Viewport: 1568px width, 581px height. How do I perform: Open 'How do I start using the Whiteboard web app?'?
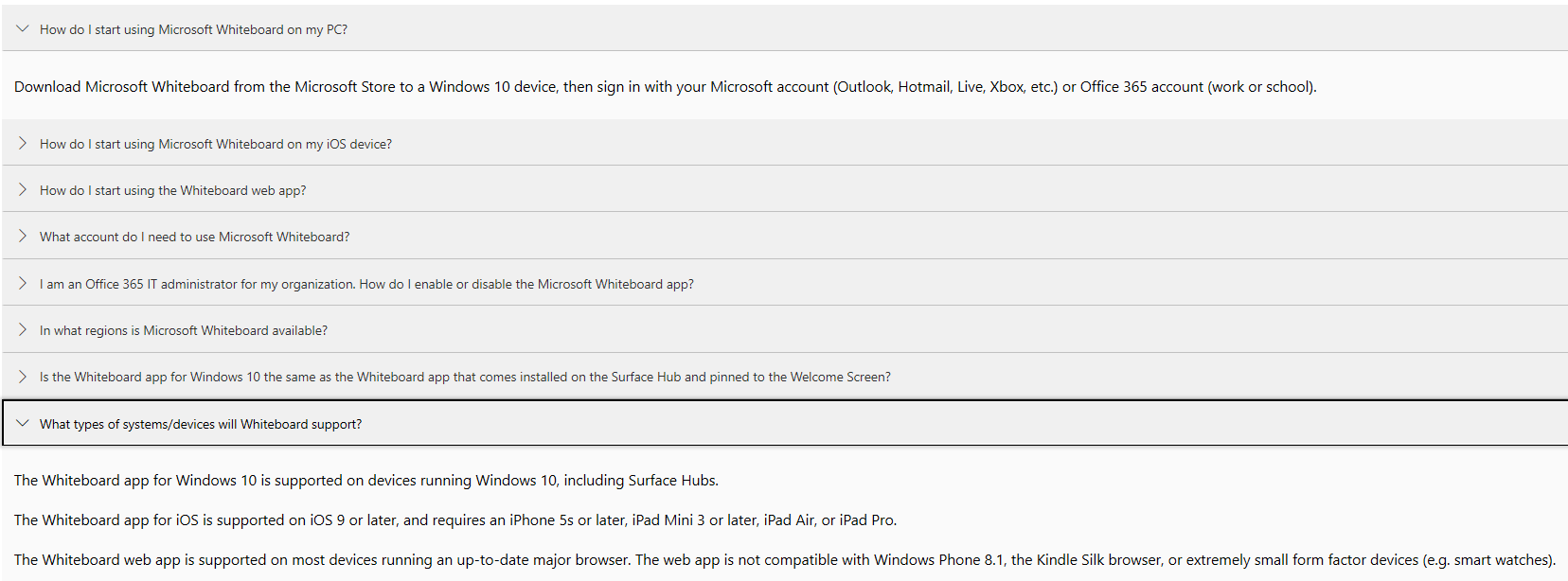click(172, 190)
